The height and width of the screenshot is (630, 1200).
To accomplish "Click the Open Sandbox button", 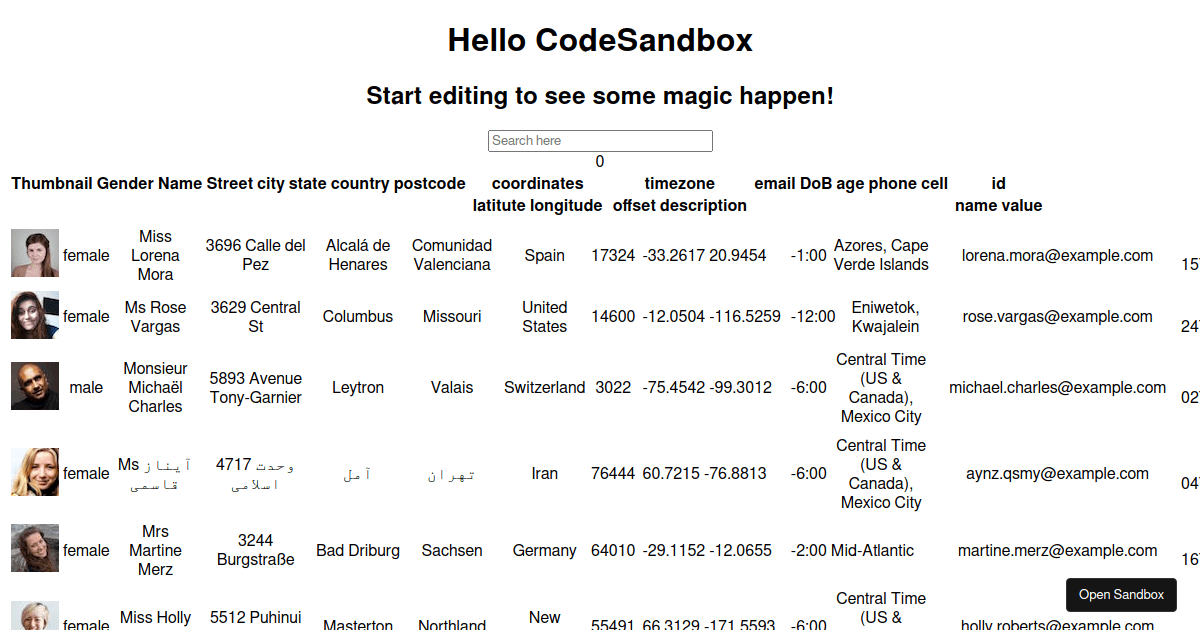I will pyautogui.click(x=1121, y=594).
